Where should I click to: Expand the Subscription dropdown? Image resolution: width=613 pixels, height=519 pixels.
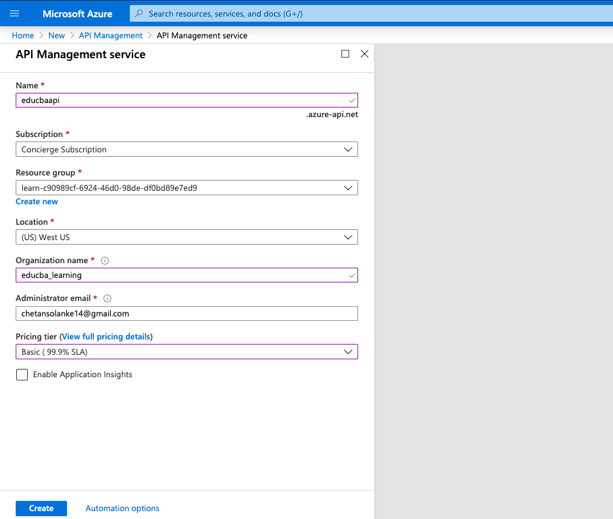(x=186, y=149)
